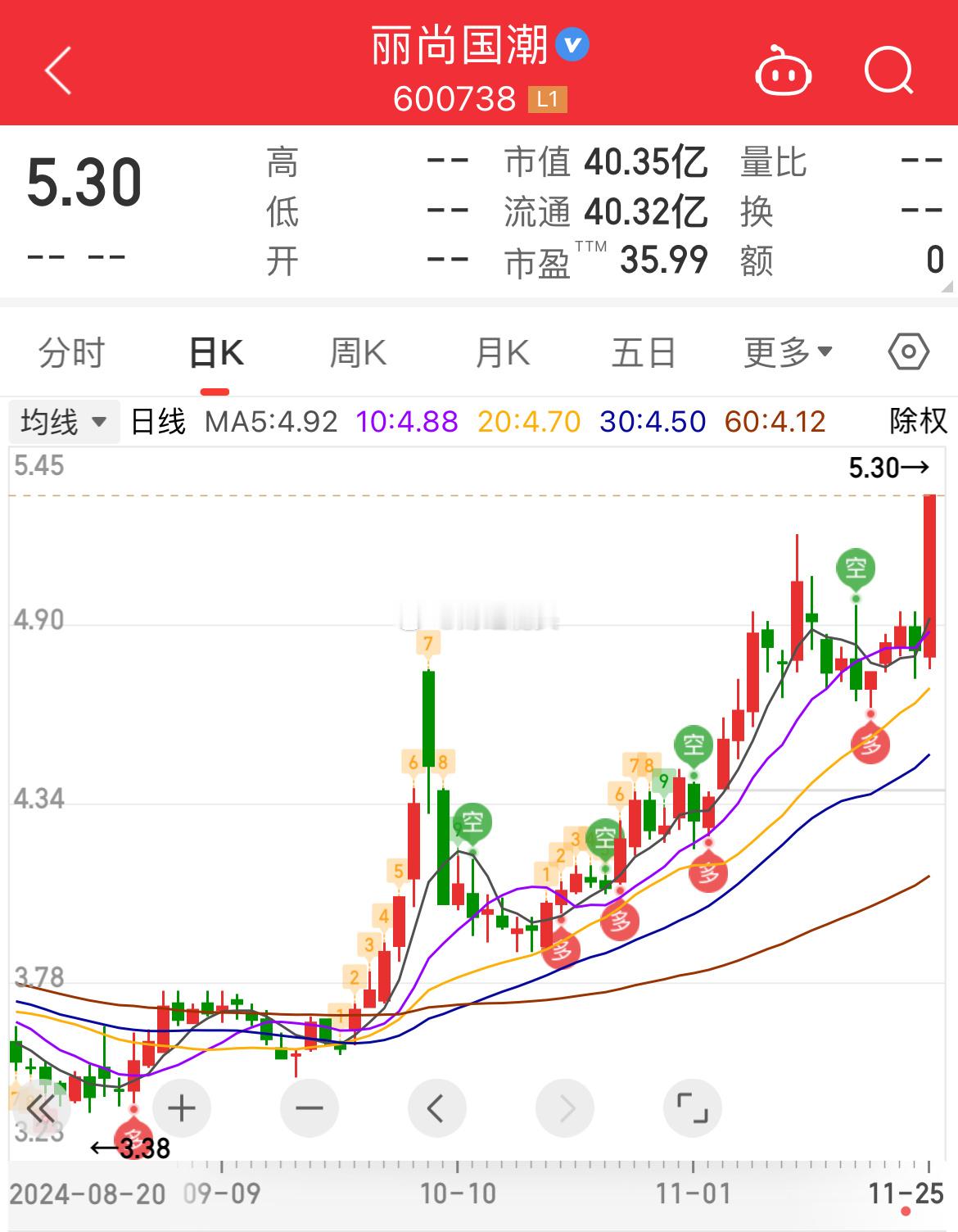Tap the 量比 label
The width and height of the screenshot is (958, 1232).
pyautogui.click(x=774, y=162)
